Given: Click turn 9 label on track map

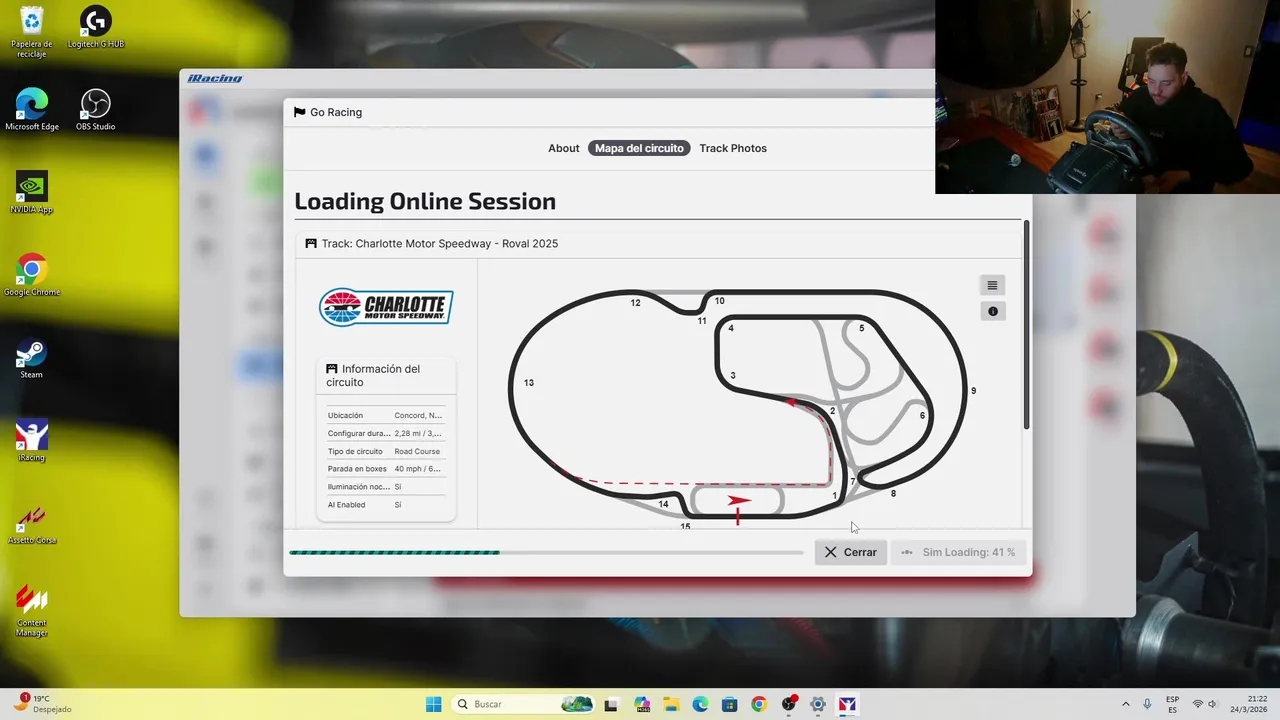Looking at the screenshot, I should (973, 391).
